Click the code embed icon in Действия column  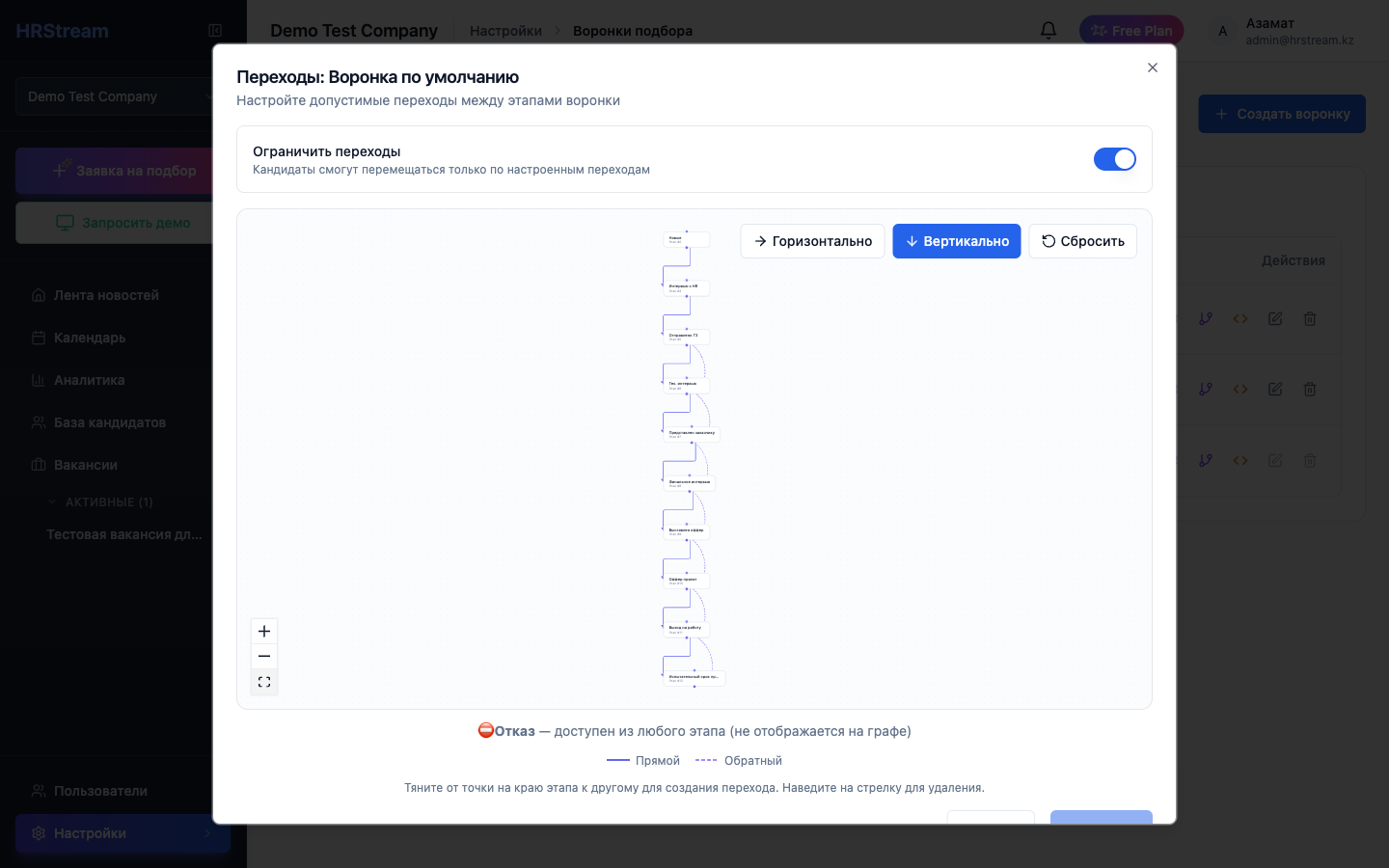[1240, 318]
